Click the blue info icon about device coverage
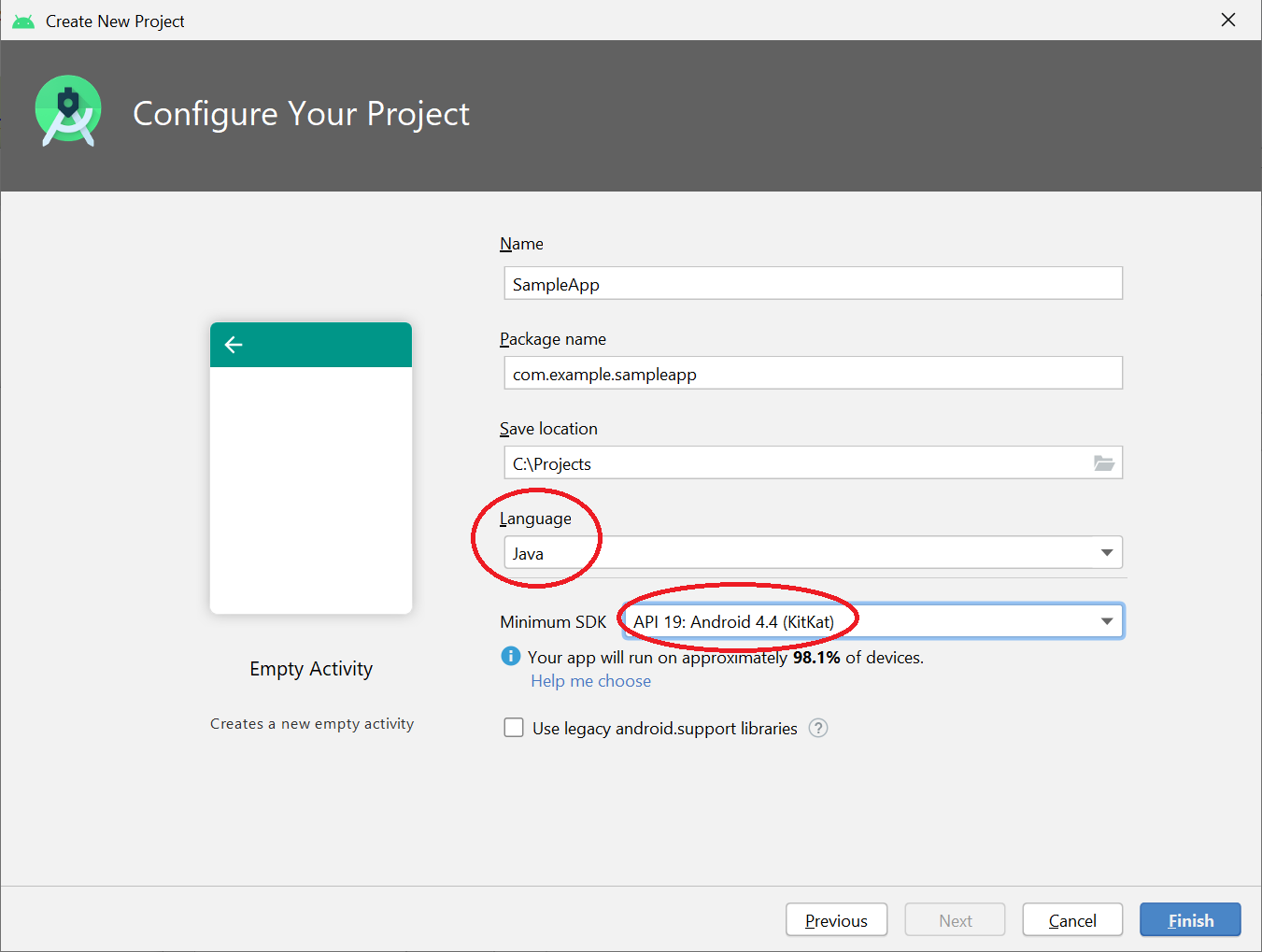1262x952 pixels. click(510, 656)
